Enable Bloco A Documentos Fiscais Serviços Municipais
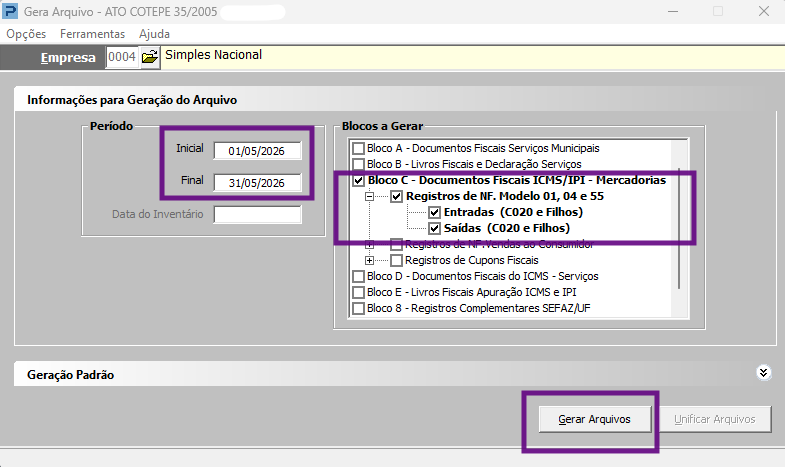The height and width of the screenshot is (467, 785). coord(358,149)
